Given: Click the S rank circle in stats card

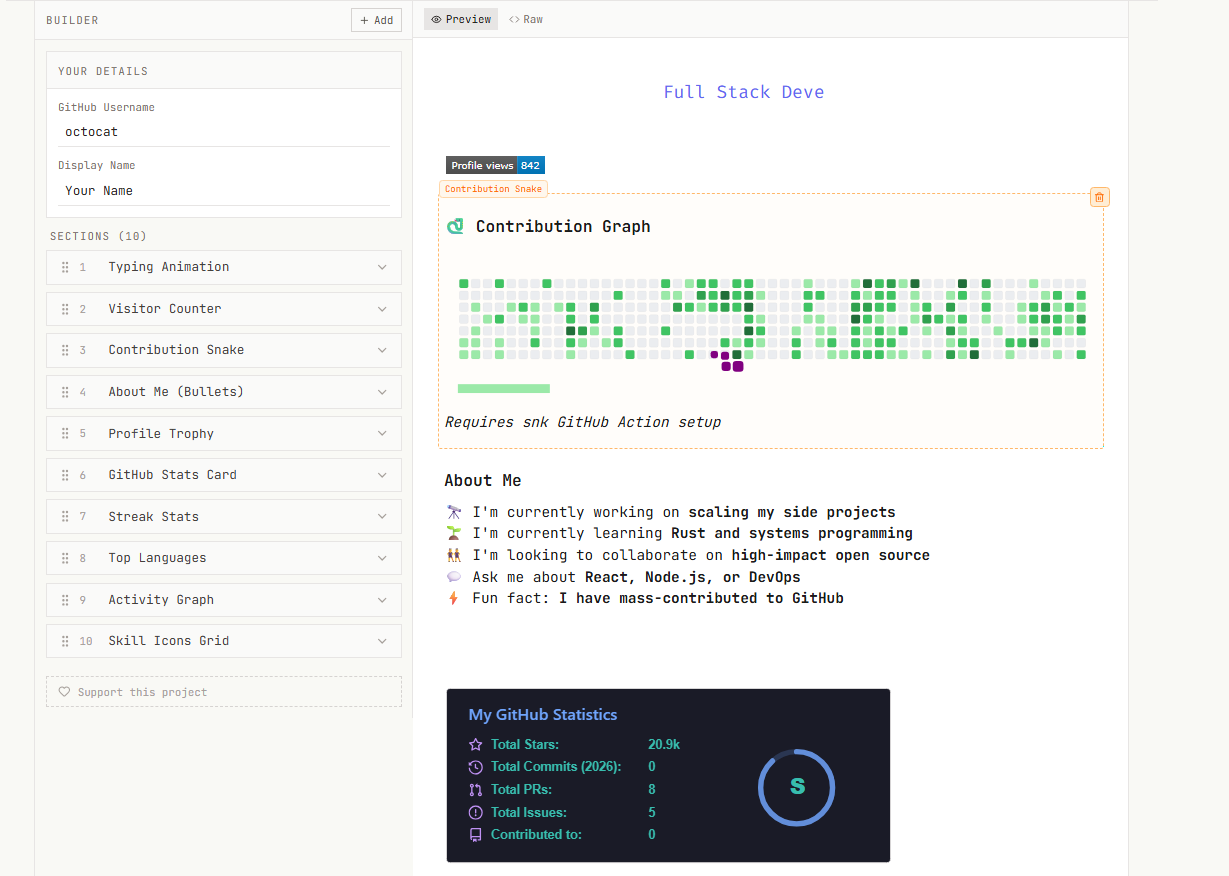Looking at the screenshot, I should click(x=797, y=787).
